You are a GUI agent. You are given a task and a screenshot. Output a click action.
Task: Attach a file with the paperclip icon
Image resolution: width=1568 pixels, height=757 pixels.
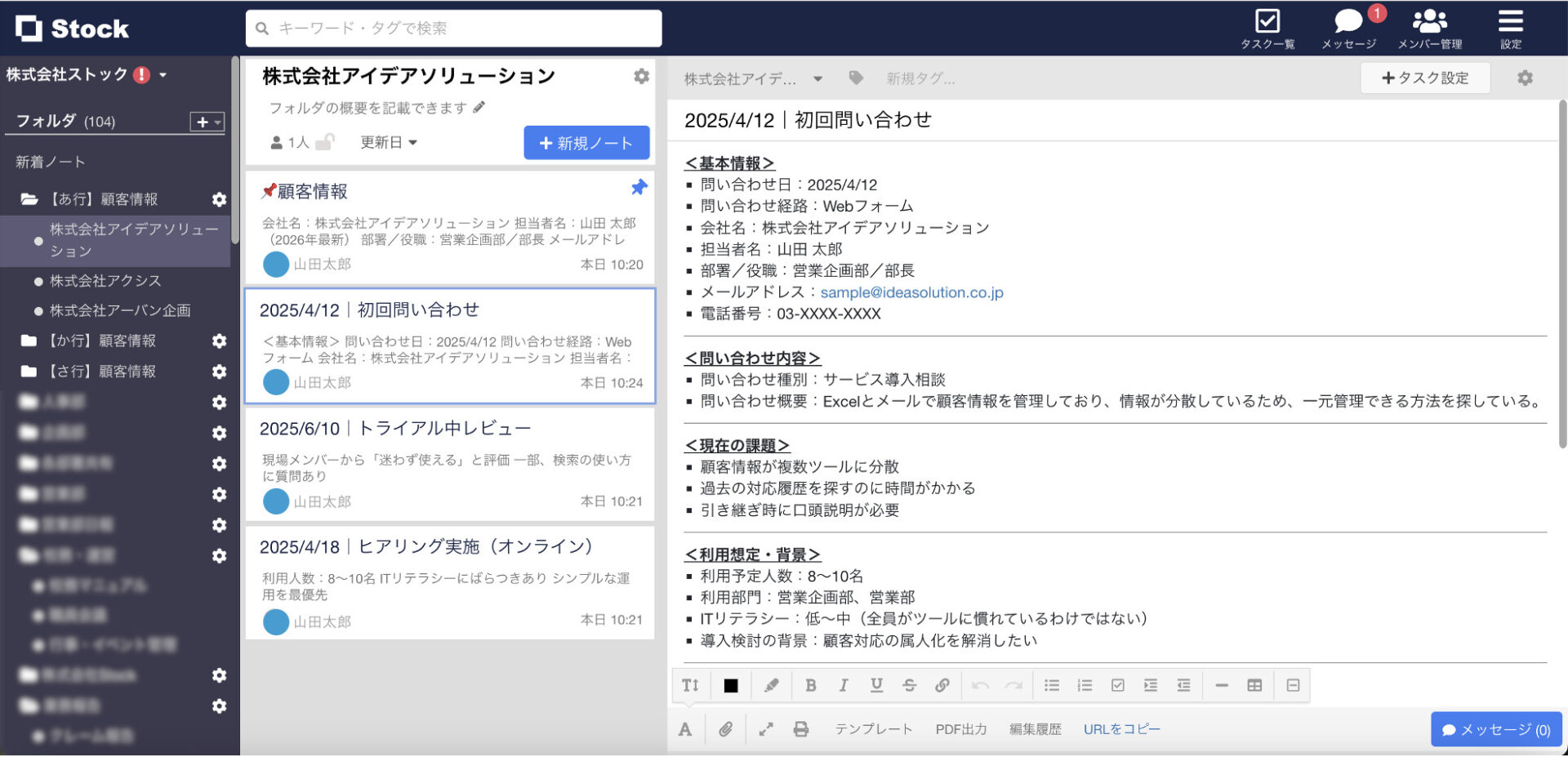[x=727, y=729]
